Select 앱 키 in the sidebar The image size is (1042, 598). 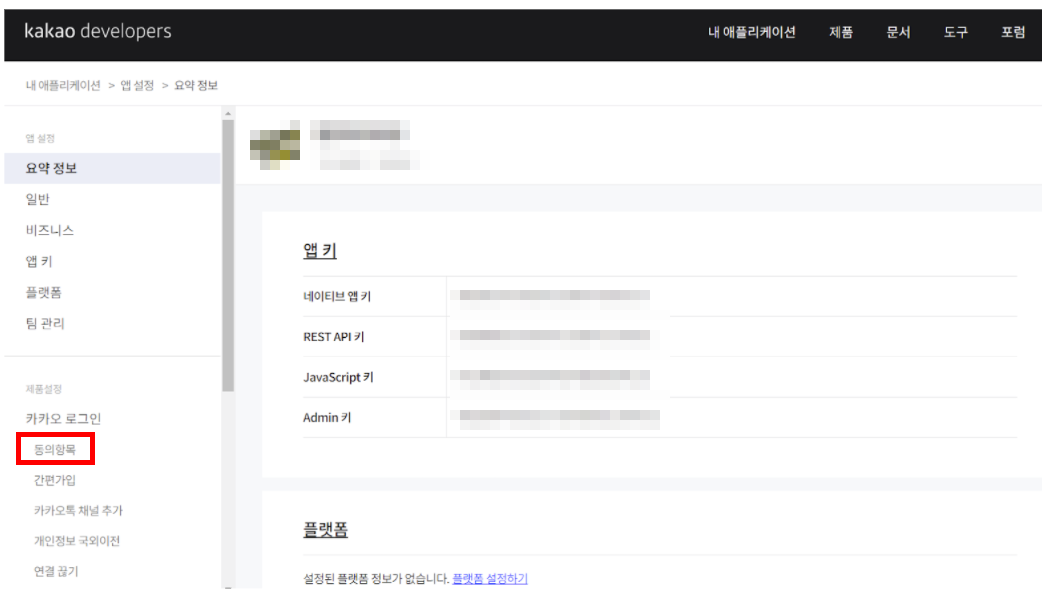(39, 261)
